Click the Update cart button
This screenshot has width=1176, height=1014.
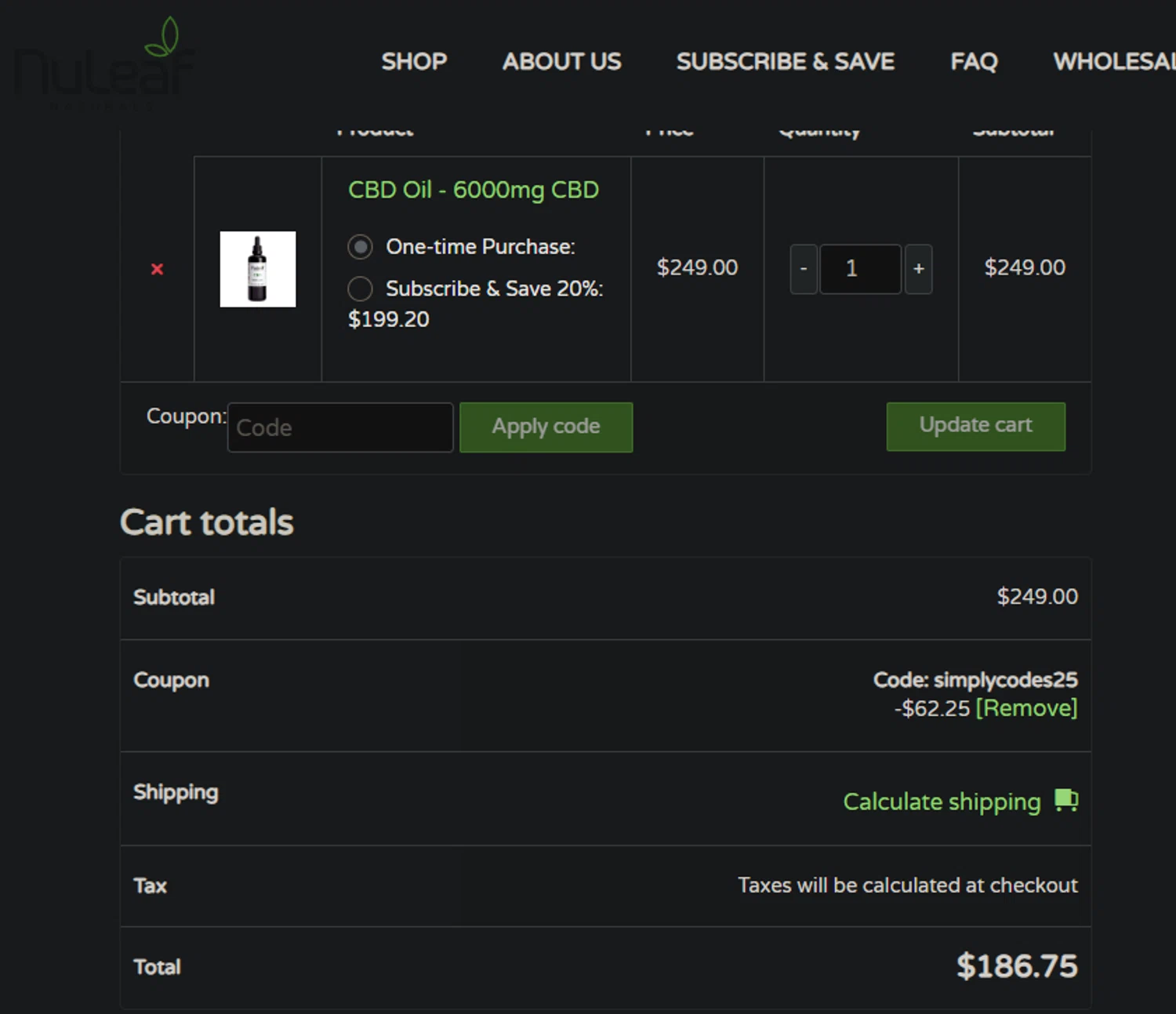(975, 427)
